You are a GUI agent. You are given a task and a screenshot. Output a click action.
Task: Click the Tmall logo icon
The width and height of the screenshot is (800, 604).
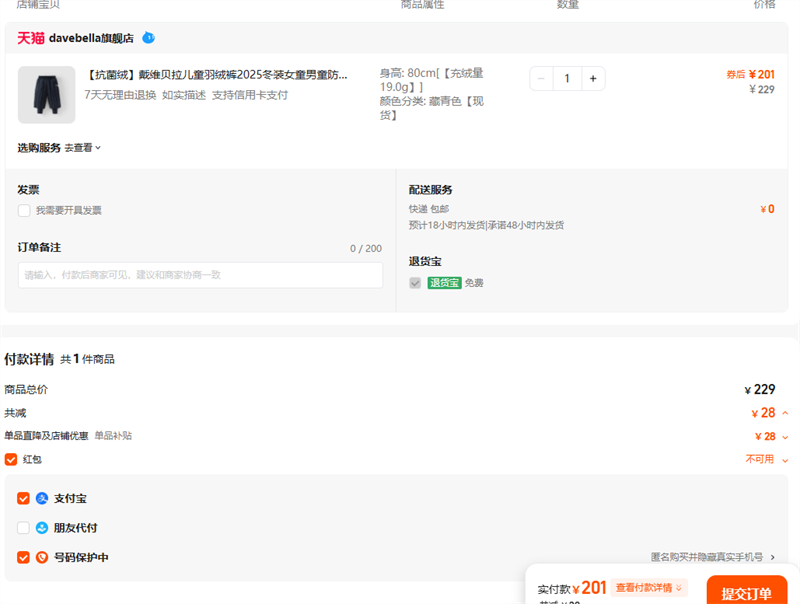(30, 38)
